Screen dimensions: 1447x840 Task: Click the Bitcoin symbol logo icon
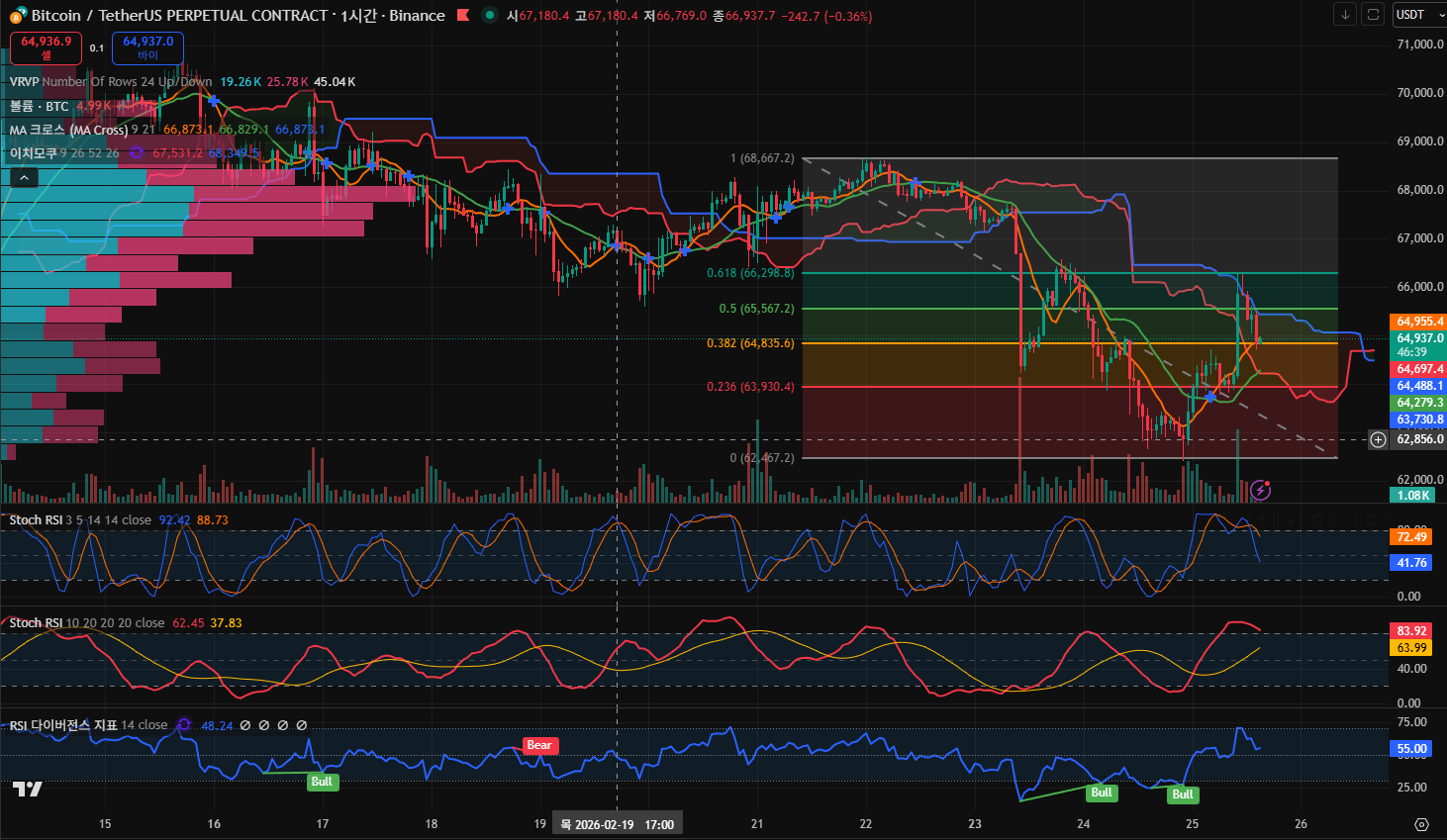[x=18, y=16]
